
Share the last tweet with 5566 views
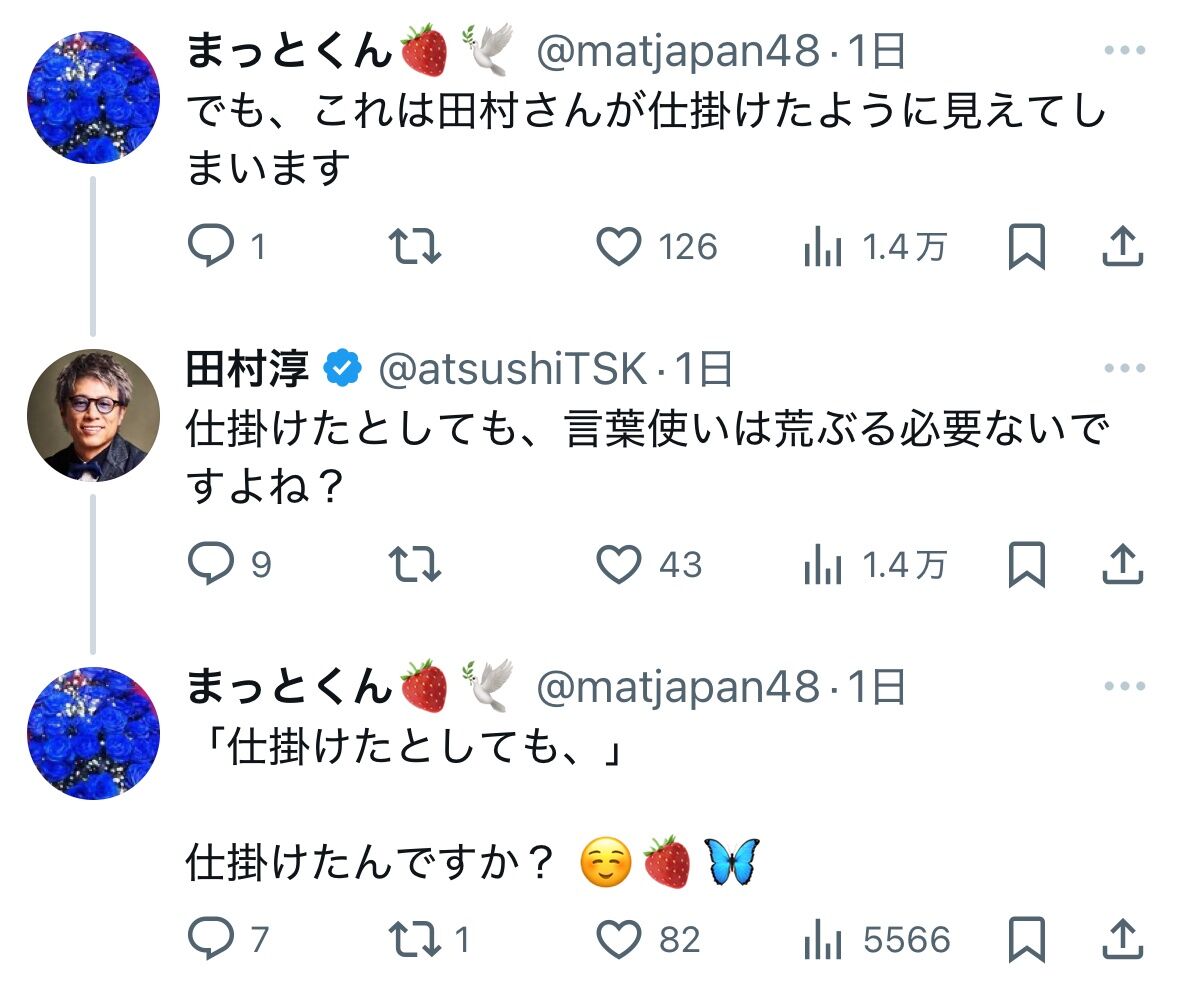click(1122, 940)
